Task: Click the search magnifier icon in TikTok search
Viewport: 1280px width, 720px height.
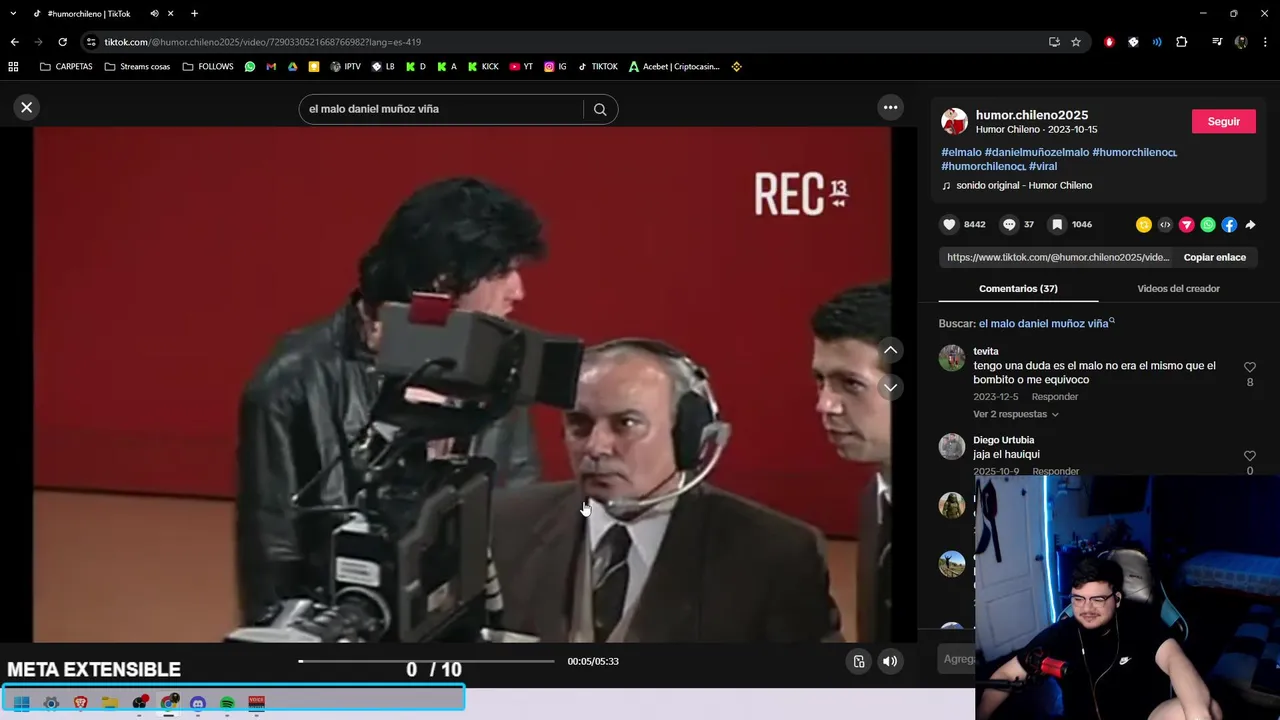Action: coord(600,110)
